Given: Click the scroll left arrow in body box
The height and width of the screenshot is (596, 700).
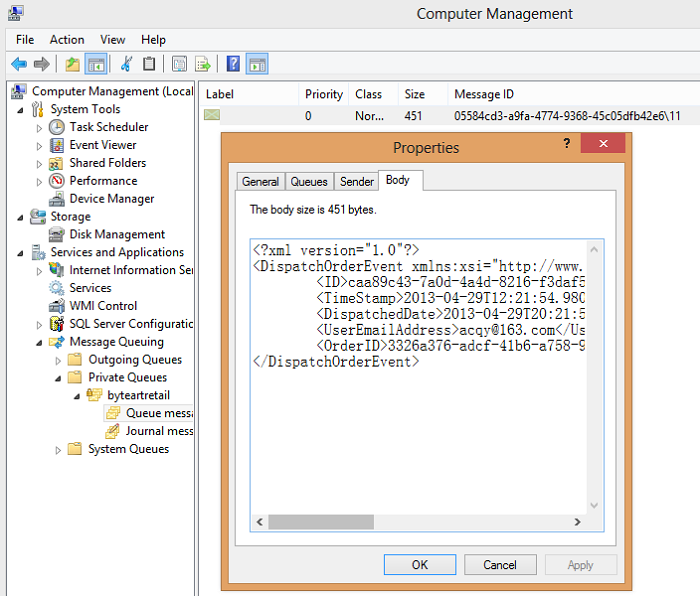Looking at the screenshot, I should (260, 522).
